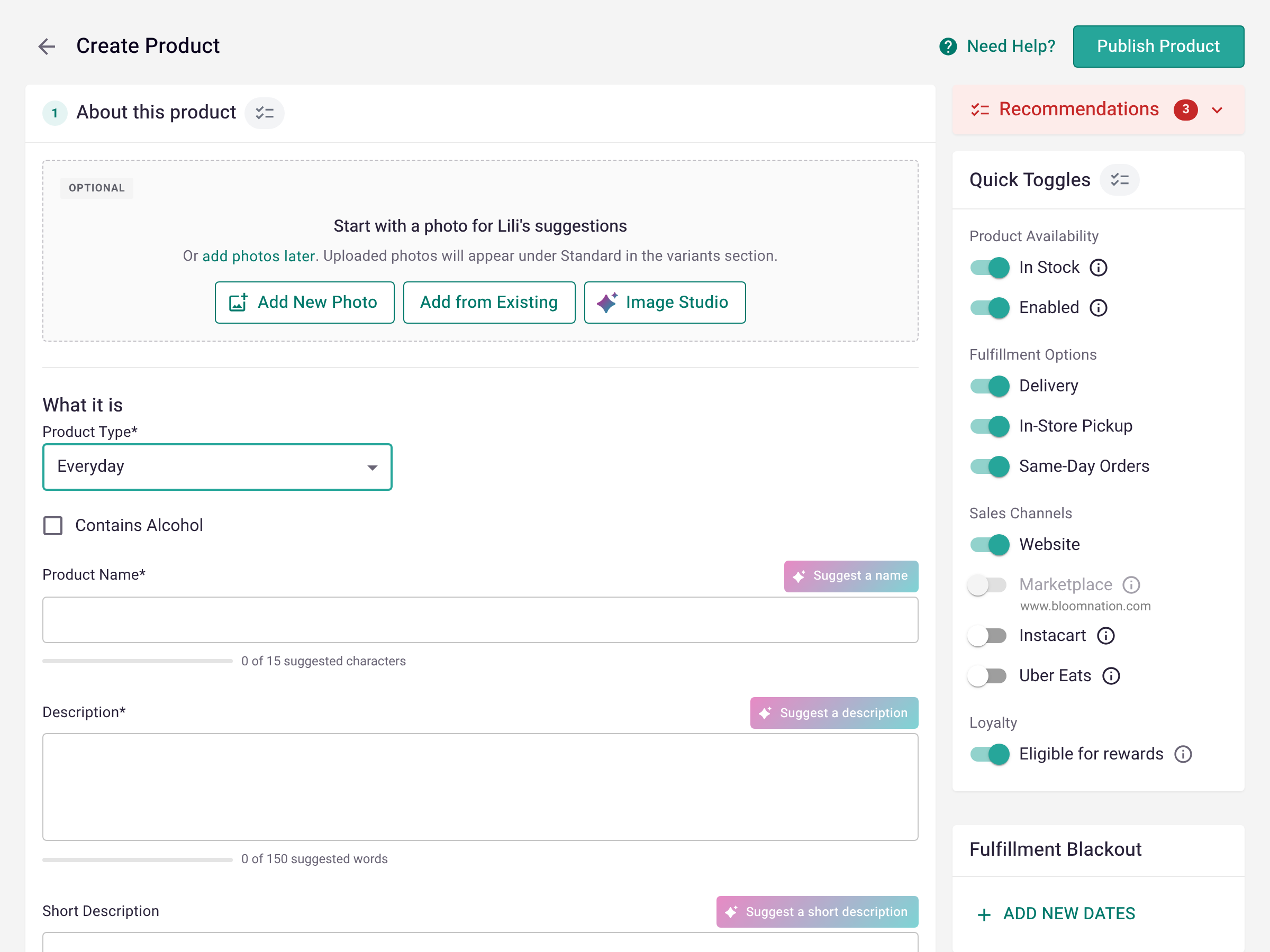Click Suggest a name button
The height and width of the screenshot is (952, 1270).
coord(851,576)
